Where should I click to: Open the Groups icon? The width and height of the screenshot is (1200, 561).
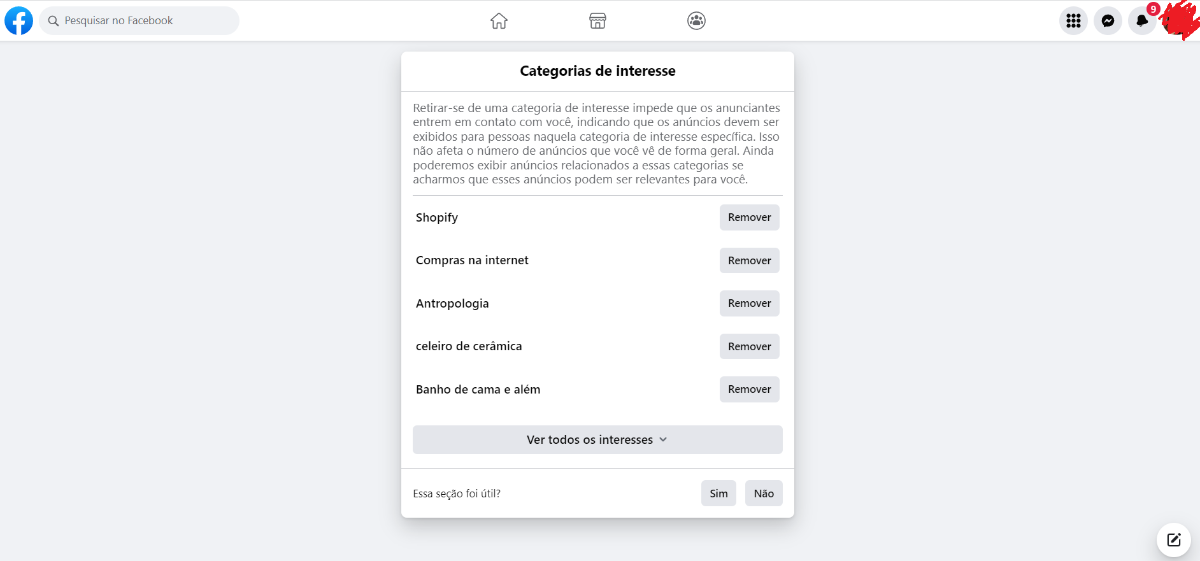[697, 20]
